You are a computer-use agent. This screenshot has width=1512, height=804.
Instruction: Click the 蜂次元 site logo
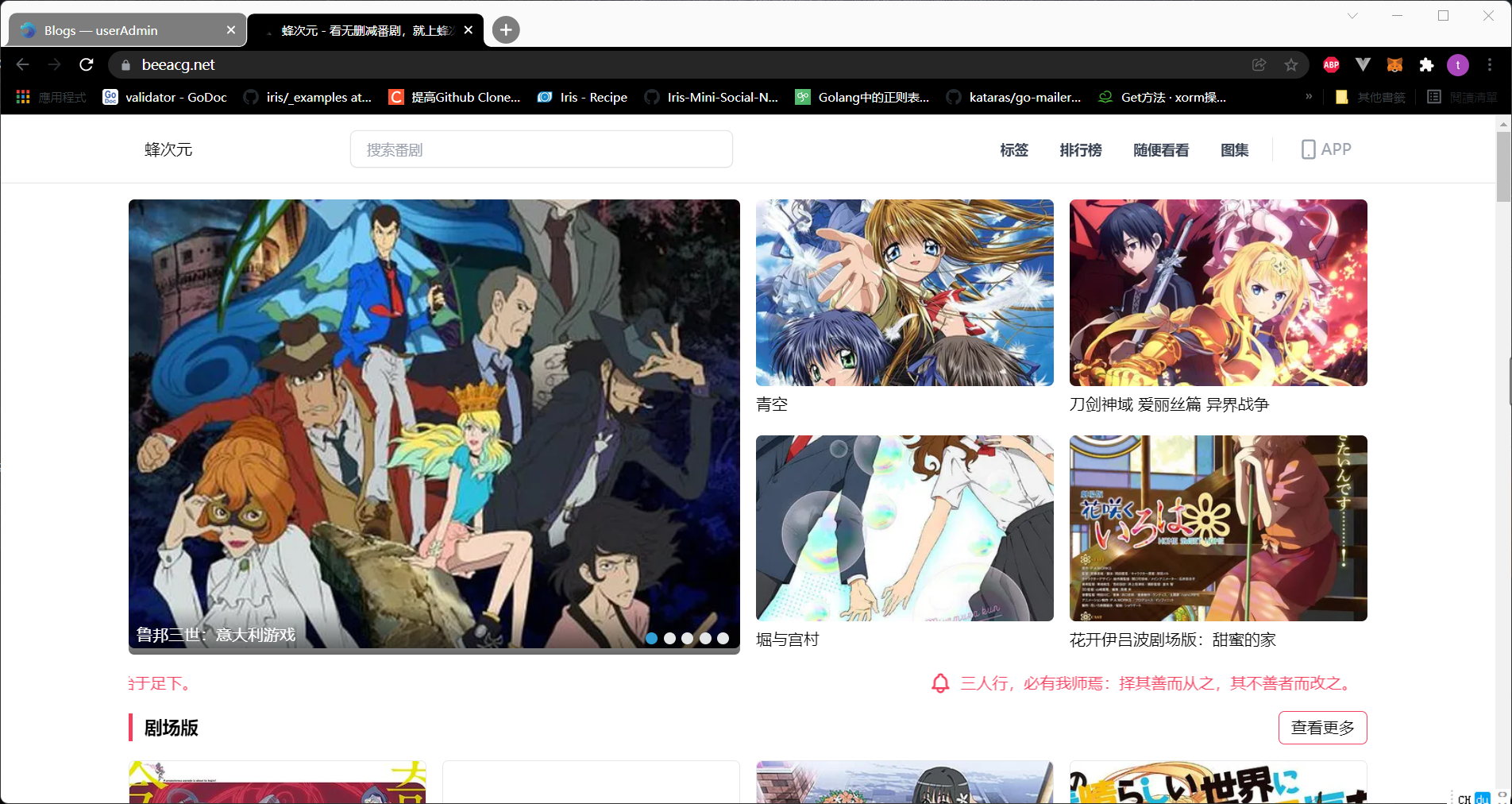pyautogui.click(x=168, y=149)
